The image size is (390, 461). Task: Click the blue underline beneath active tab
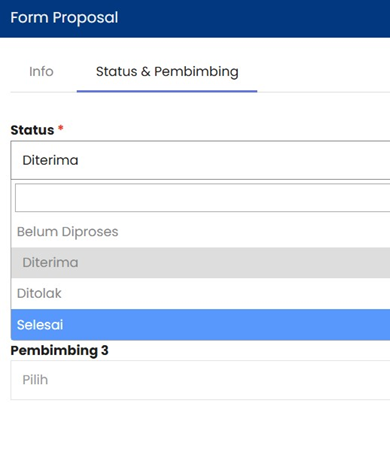[167, 91]
